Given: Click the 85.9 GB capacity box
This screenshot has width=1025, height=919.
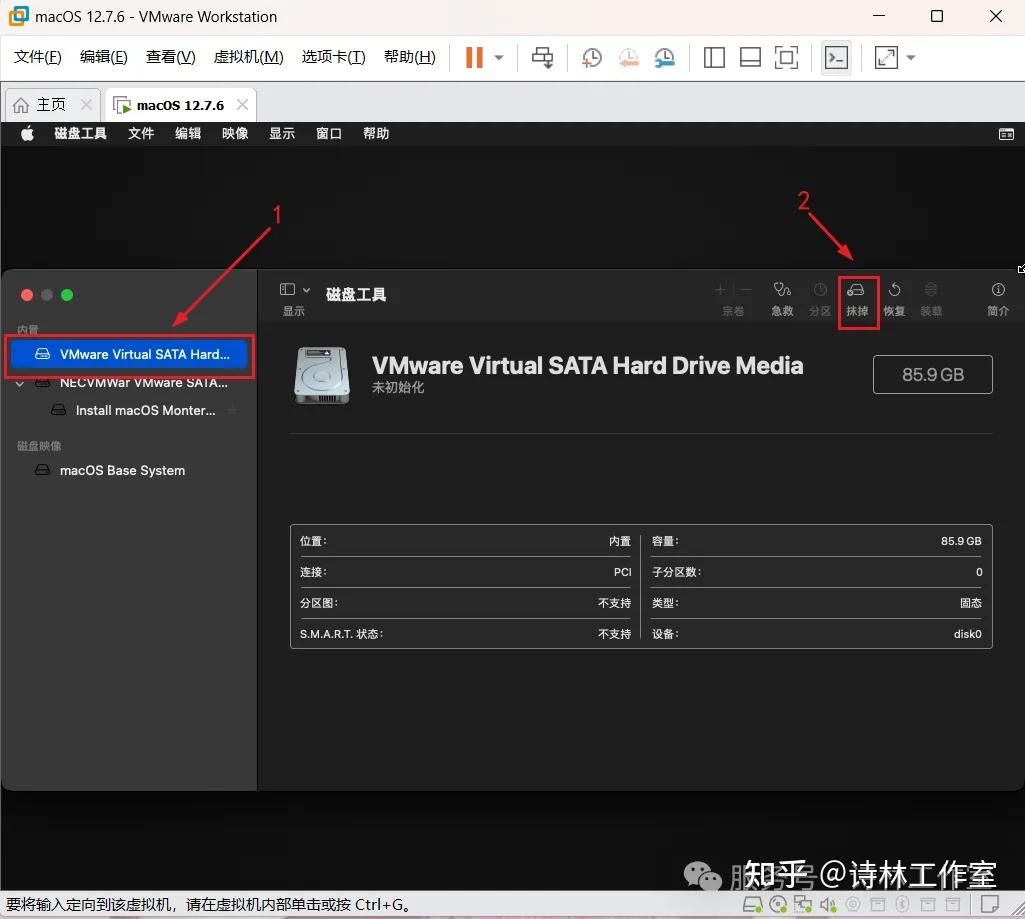Looking at the screenshot, I should (x=932, y=375).
